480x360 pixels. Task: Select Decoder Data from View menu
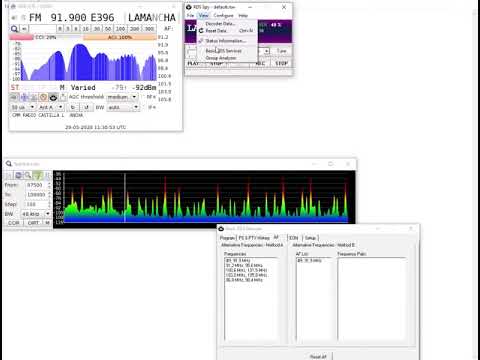tap(227, 24)
